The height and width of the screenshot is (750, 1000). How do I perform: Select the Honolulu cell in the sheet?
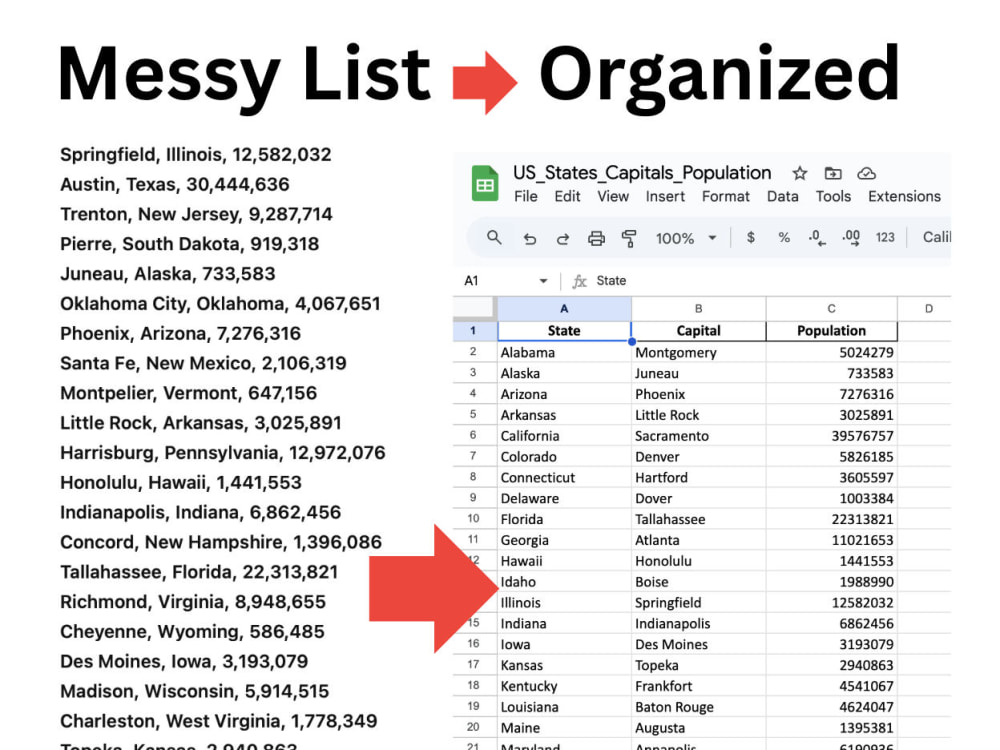click(698, 561)
